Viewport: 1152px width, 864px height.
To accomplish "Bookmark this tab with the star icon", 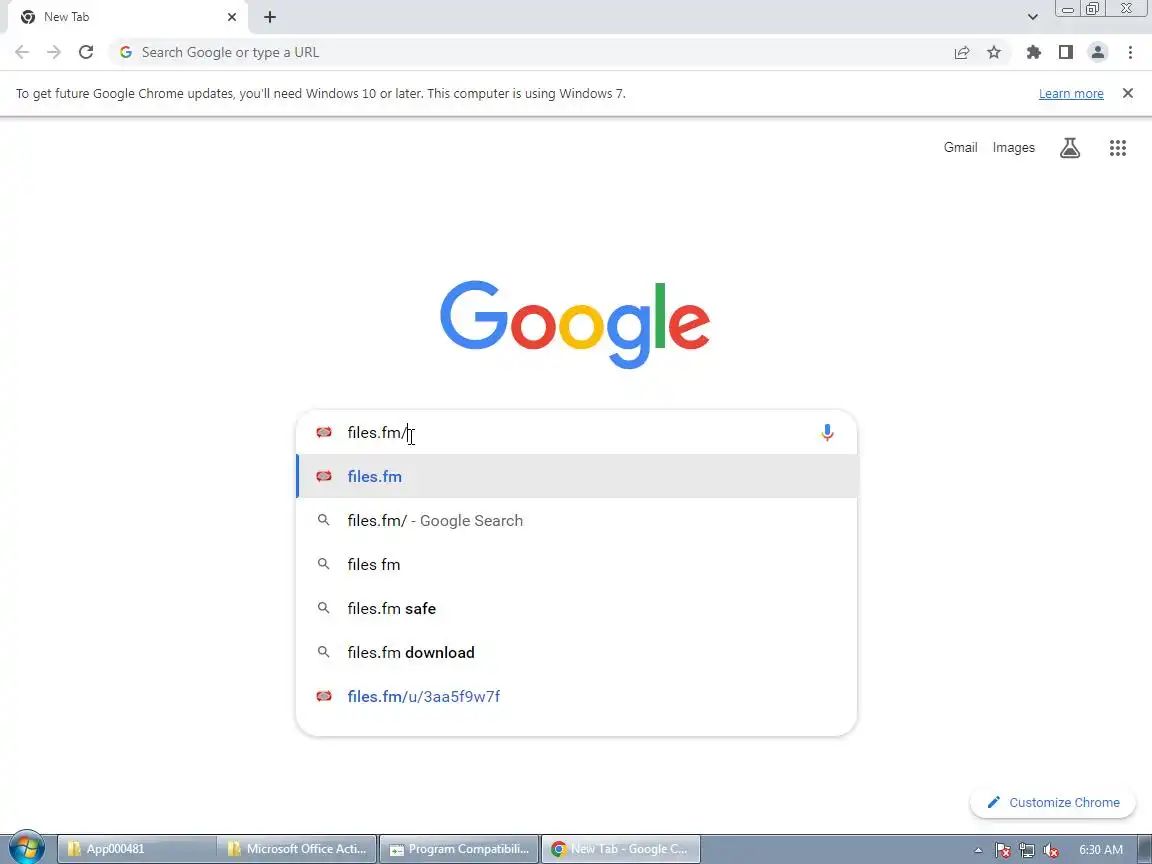I will coord(994,52).
